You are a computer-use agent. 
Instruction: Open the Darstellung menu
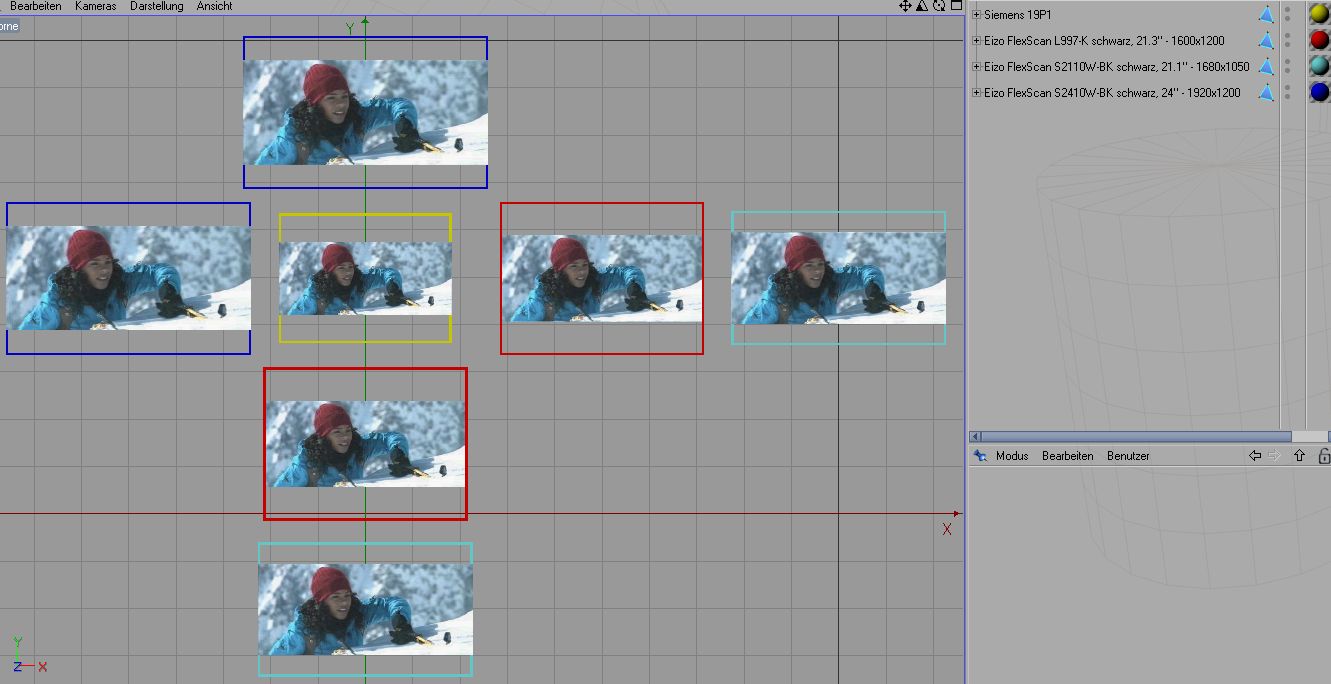(157, 6)
